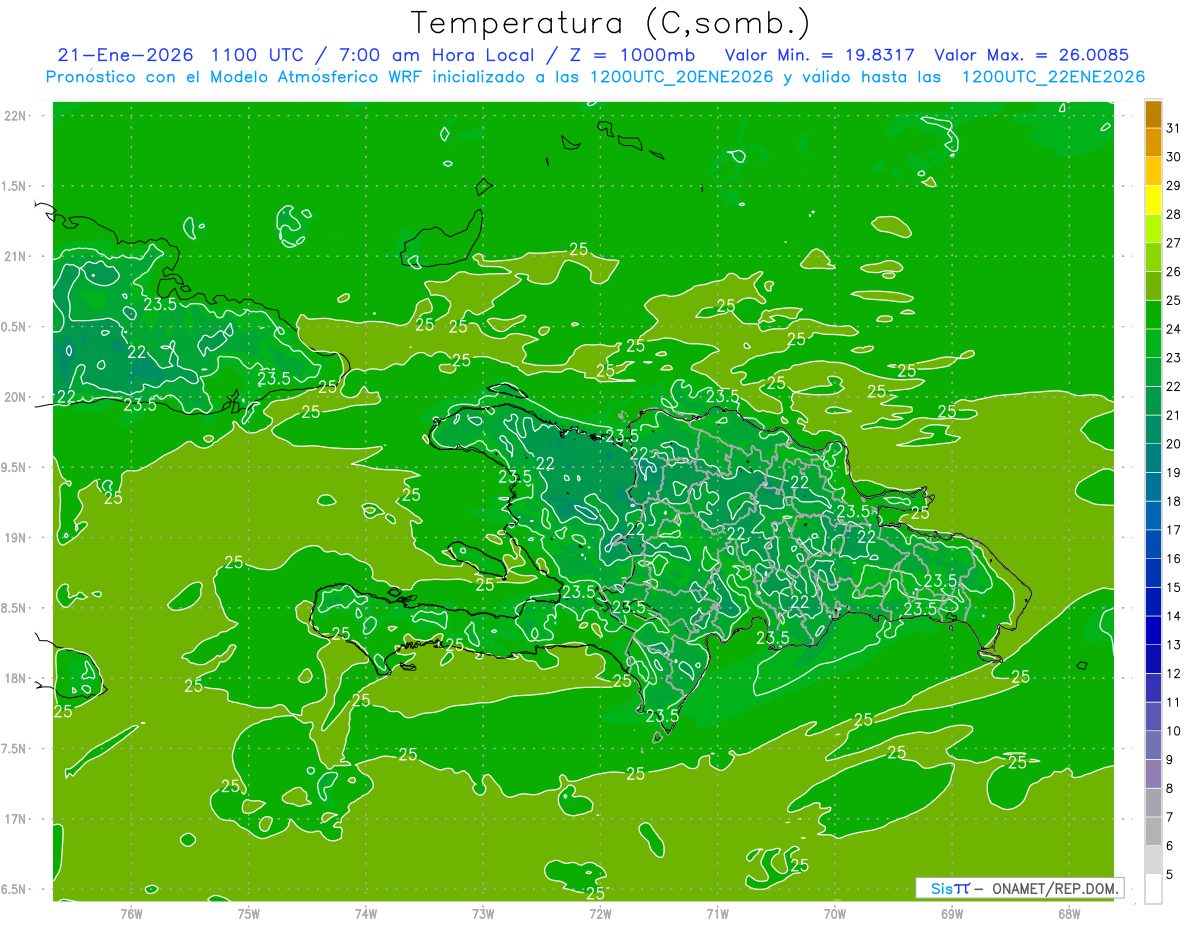Image resolution: width=1200 pixels, height=927 pixels.
Task: Click the gray colorbar swatch between 6 and 7
Action: click(1153, 832)
